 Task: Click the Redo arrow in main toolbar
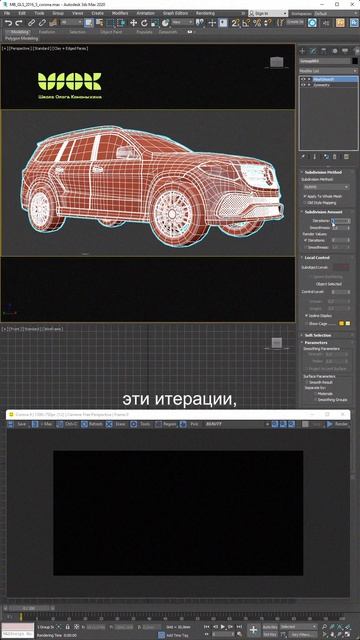[18, 23]
